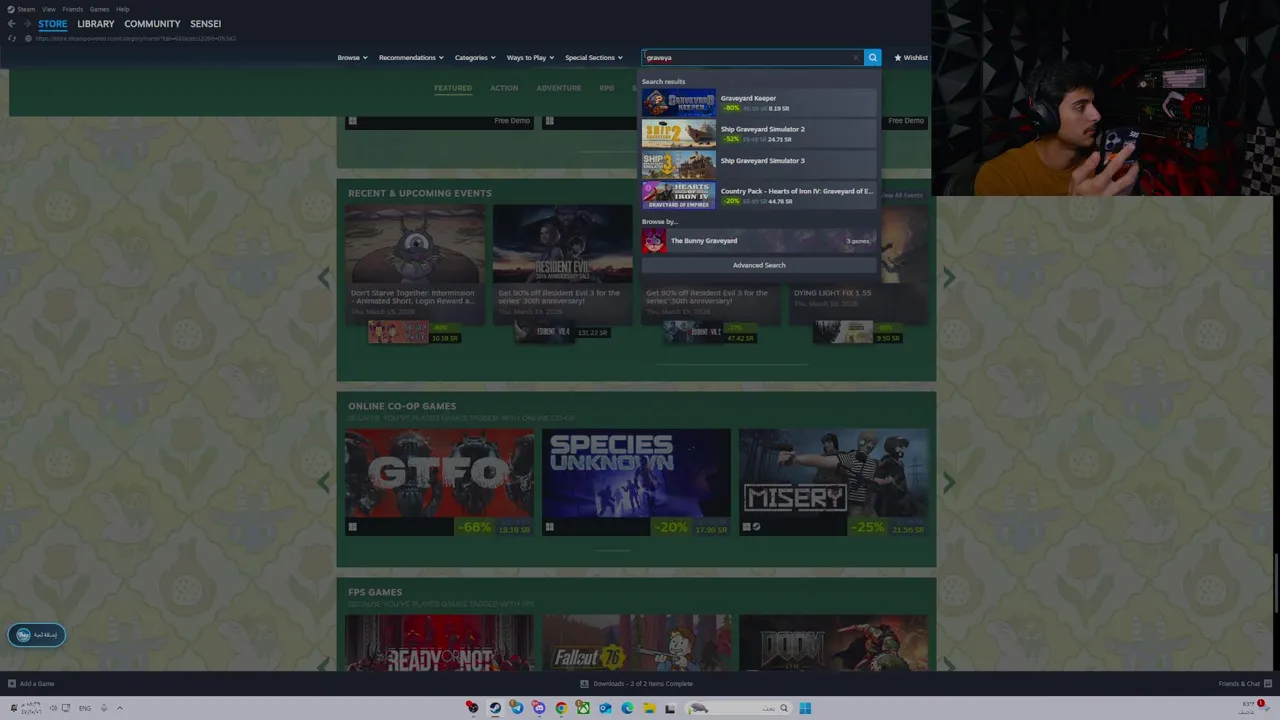
Task: Open the first Resident Evil 3 event card
Action: (x=562, y=265)
